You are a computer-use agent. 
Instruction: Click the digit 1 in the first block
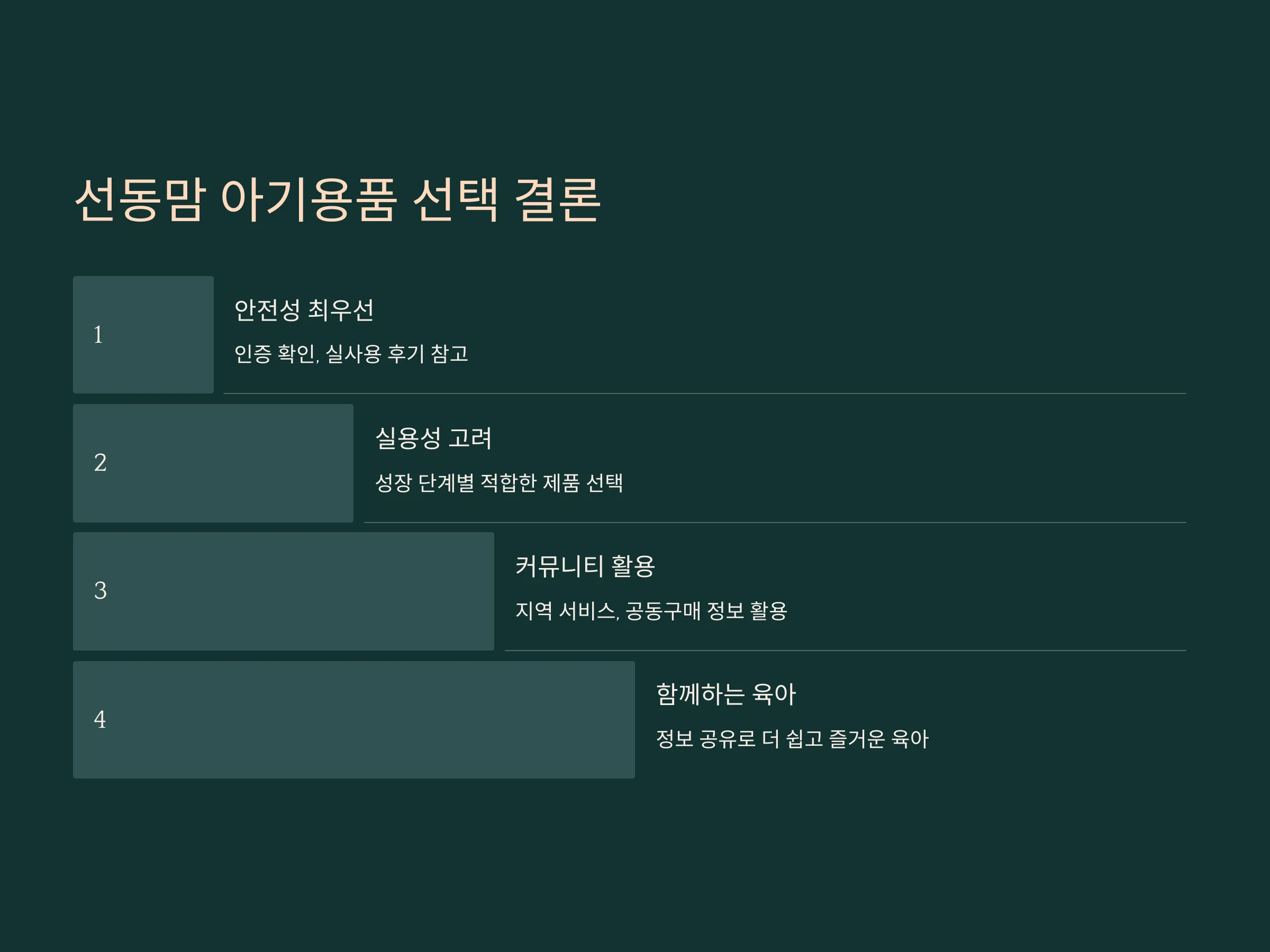98,335
